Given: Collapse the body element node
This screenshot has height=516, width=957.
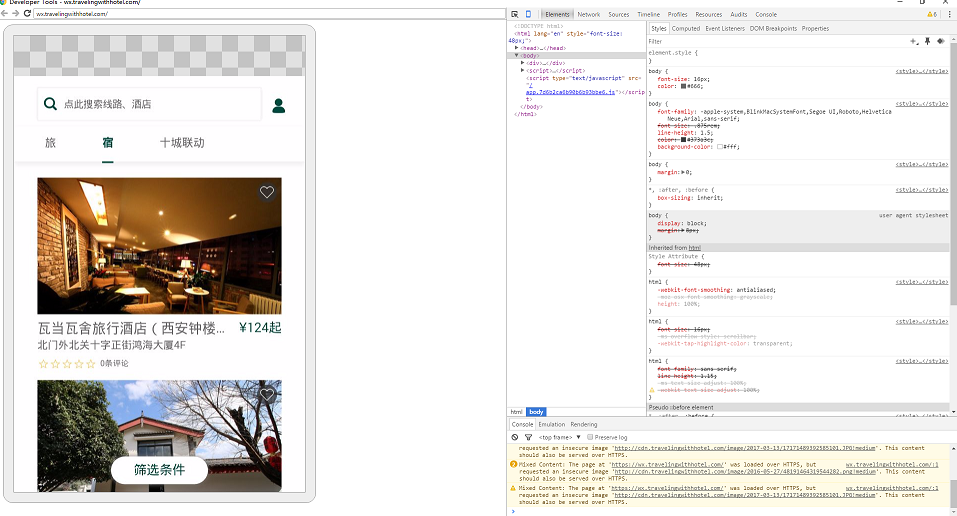Looking at the screenshot, I should (517, 55).
